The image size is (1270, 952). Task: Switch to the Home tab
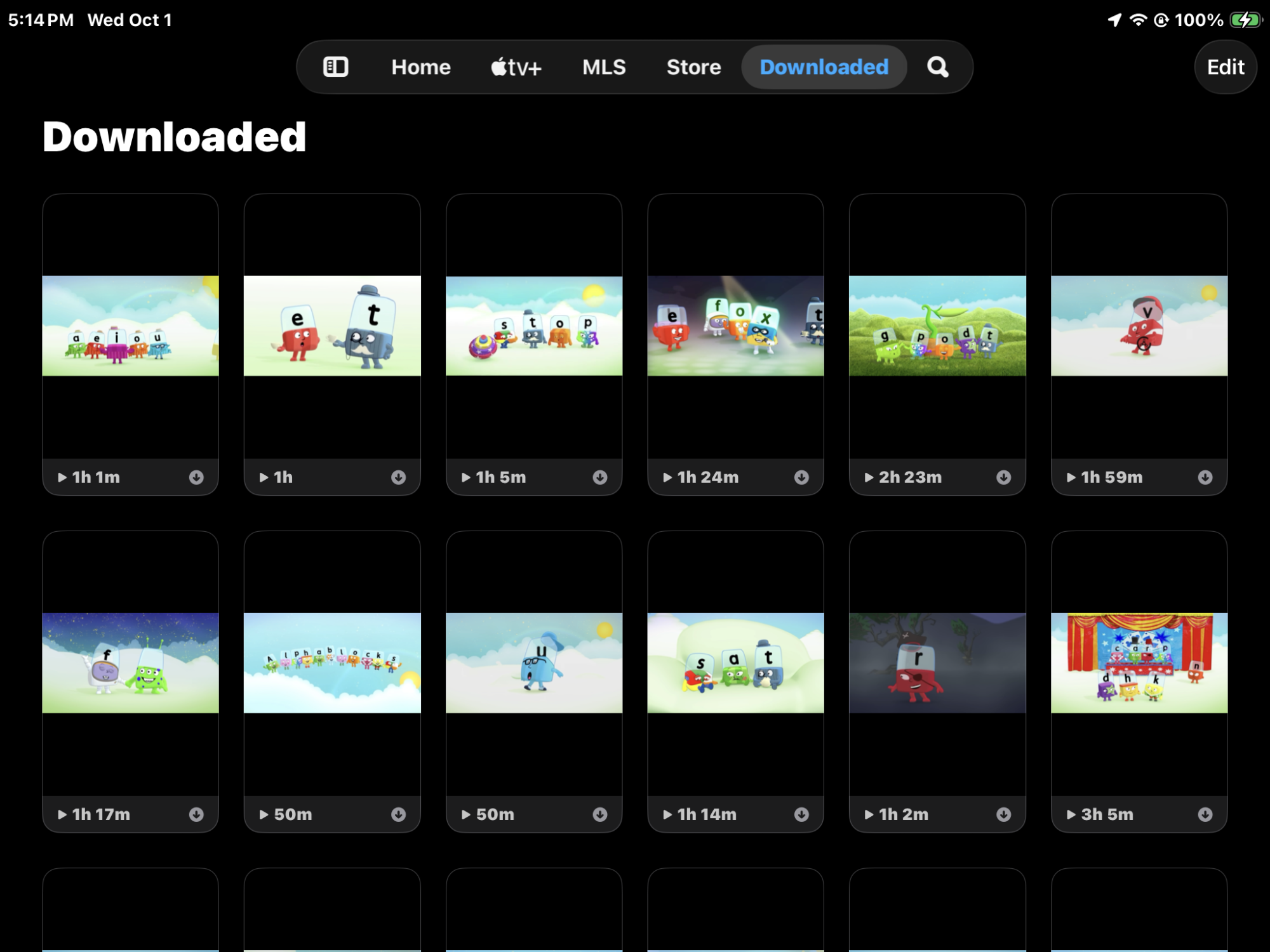[420, 67]
